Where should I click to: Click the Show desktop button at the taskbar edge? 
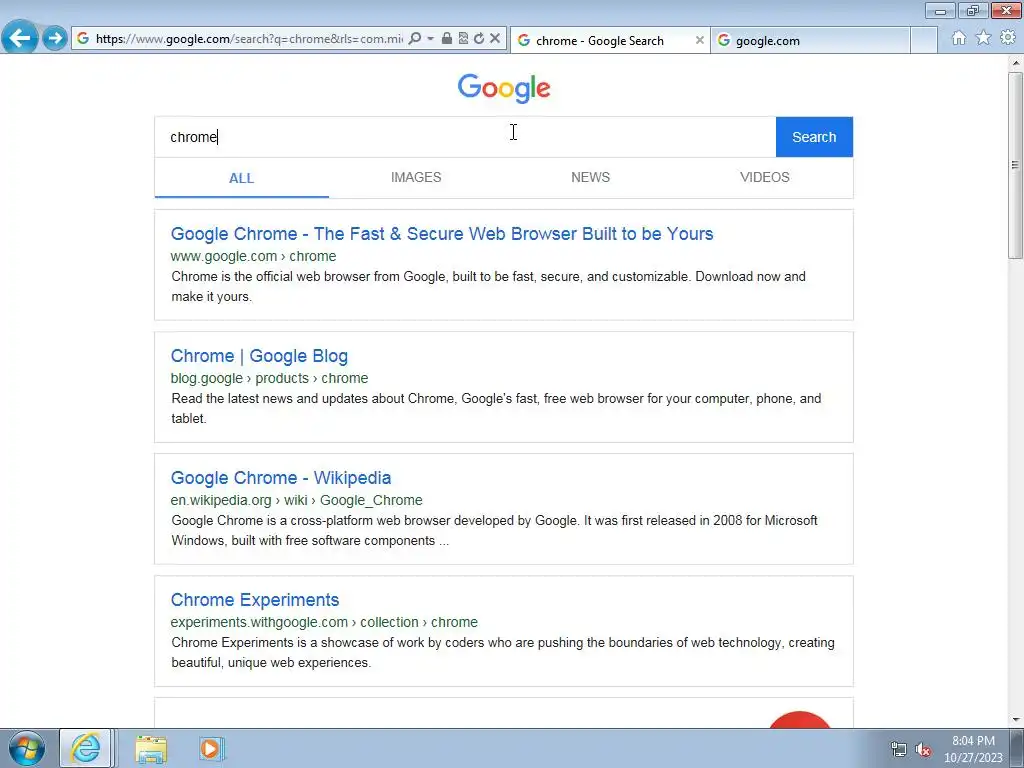click(1017, 748)
